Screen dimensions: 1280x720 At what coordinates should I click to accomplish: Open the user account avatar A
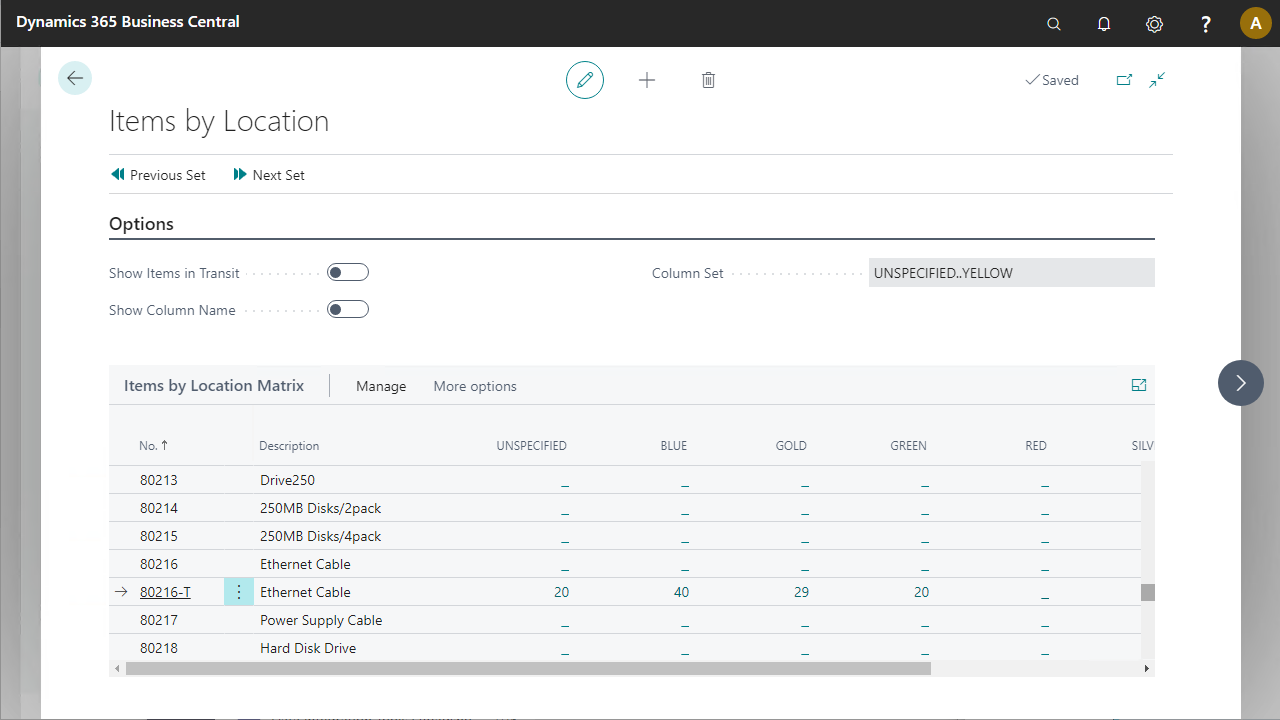pos(1256,24)
